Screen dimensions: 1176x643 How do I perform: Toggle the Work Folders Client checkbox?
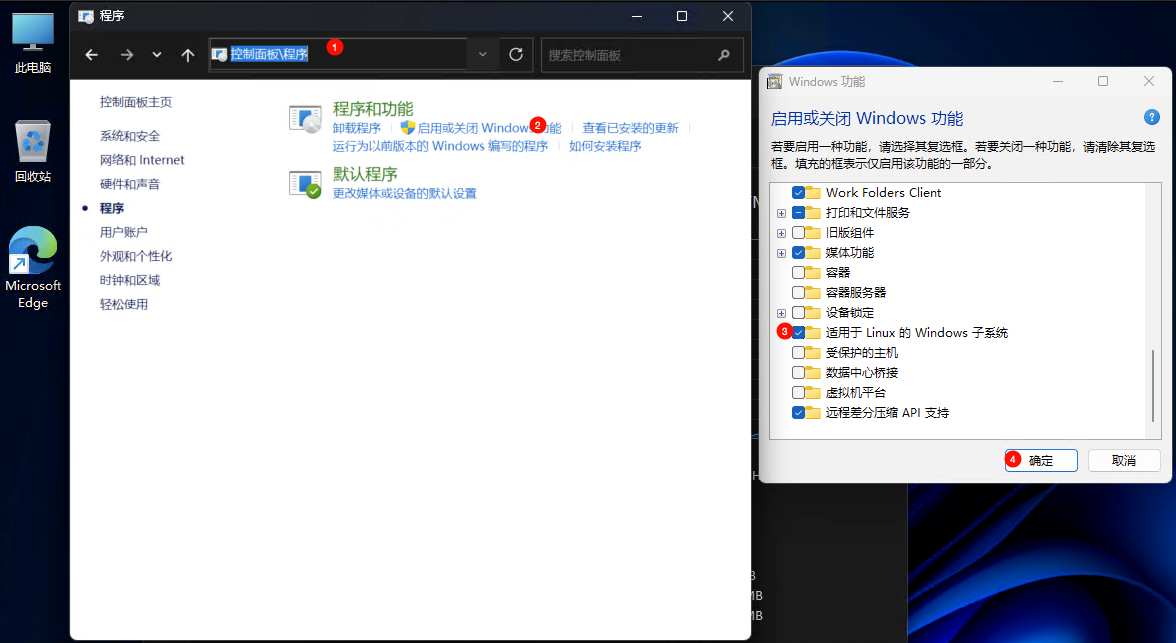click(x=799, y=193)
